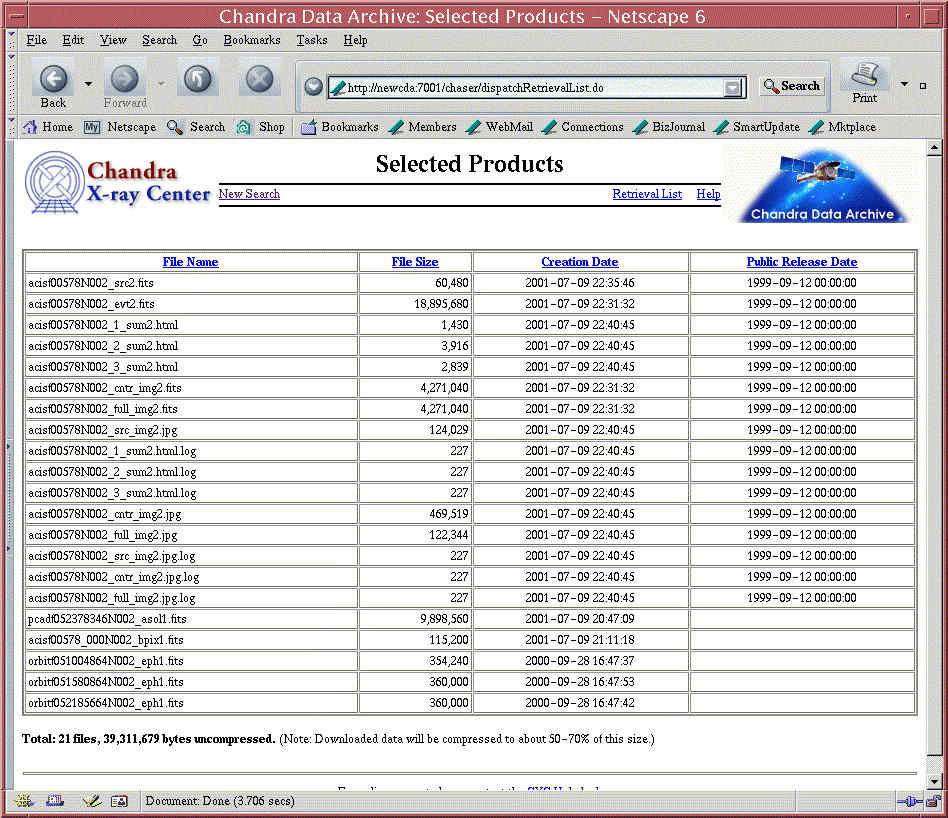Click the Stop loading icon
948x818 pixels.
[260, 79]
